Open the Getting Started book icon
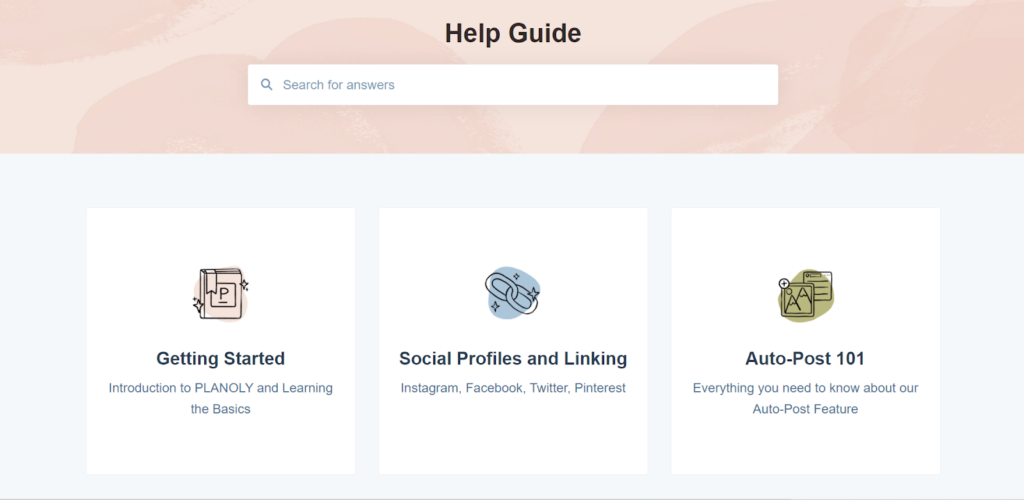The image size is (1024, 500). (221, 294)
